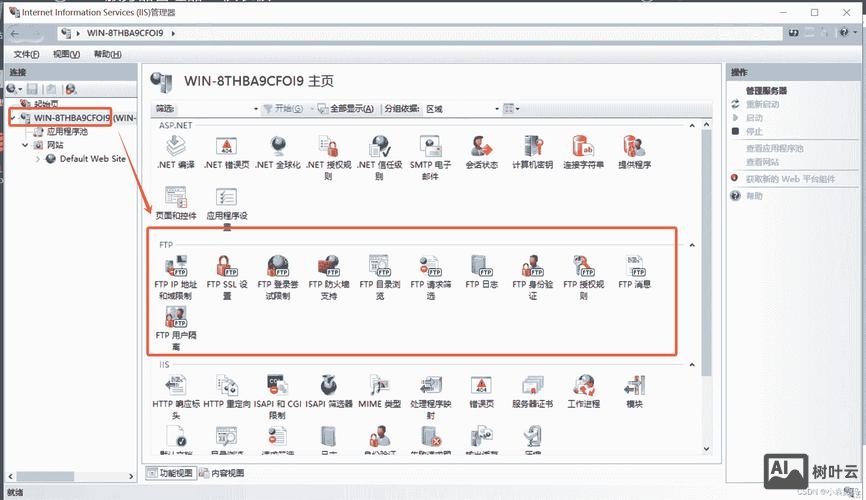This screenshot has height=500, width=866.
Task: Open the 工作进程 feature
Action: pyautogui.click(x=583, y=391)
